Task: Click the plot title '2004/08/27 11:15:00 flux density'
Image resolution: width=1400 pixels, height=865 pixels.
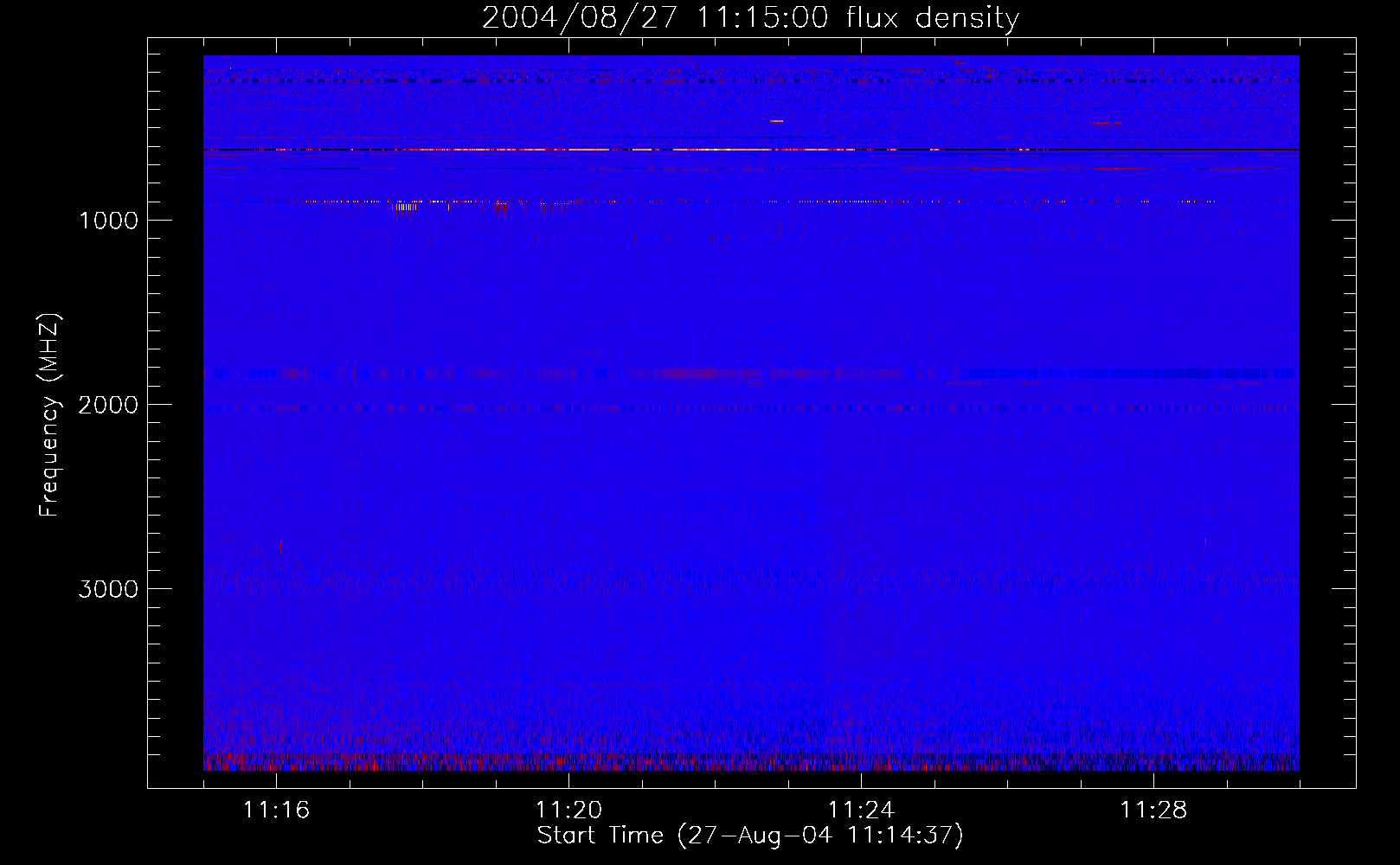Action: 750,18
